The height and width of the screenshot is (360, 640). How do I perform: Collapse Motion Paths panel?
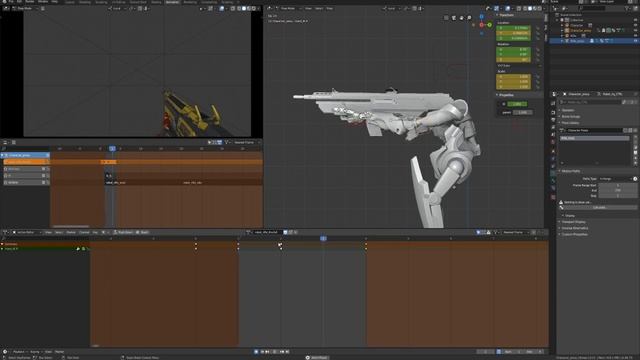tap(570, 171)
